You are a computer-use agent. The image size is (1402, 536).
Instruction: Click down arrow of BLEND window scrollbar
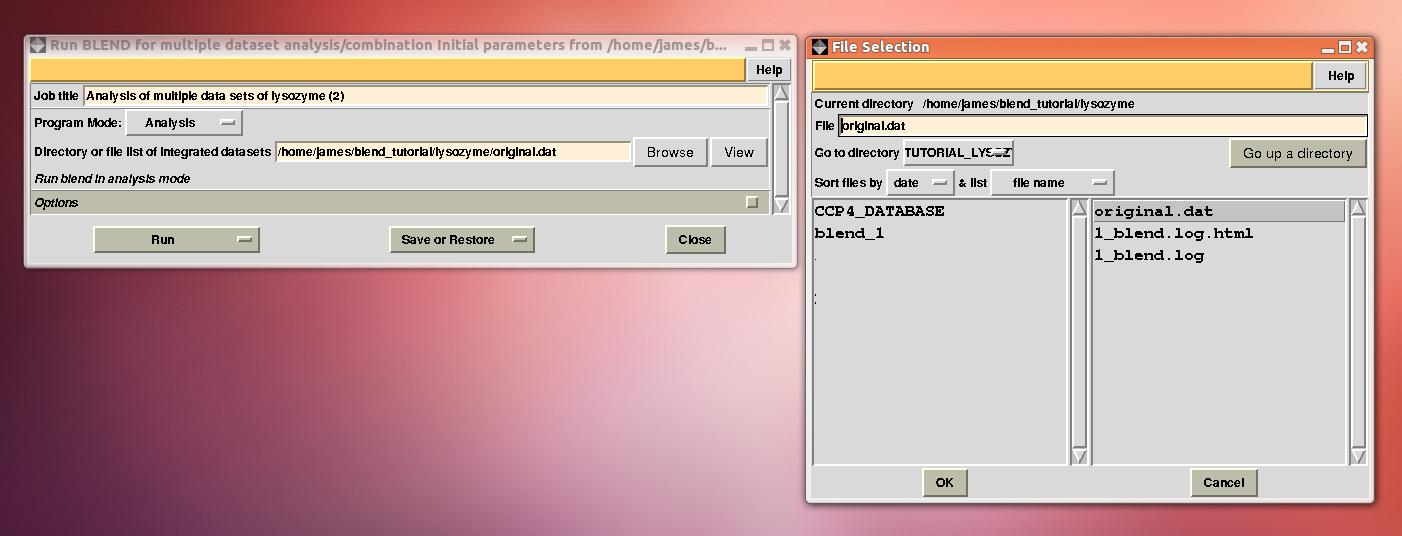coord(782,206)
